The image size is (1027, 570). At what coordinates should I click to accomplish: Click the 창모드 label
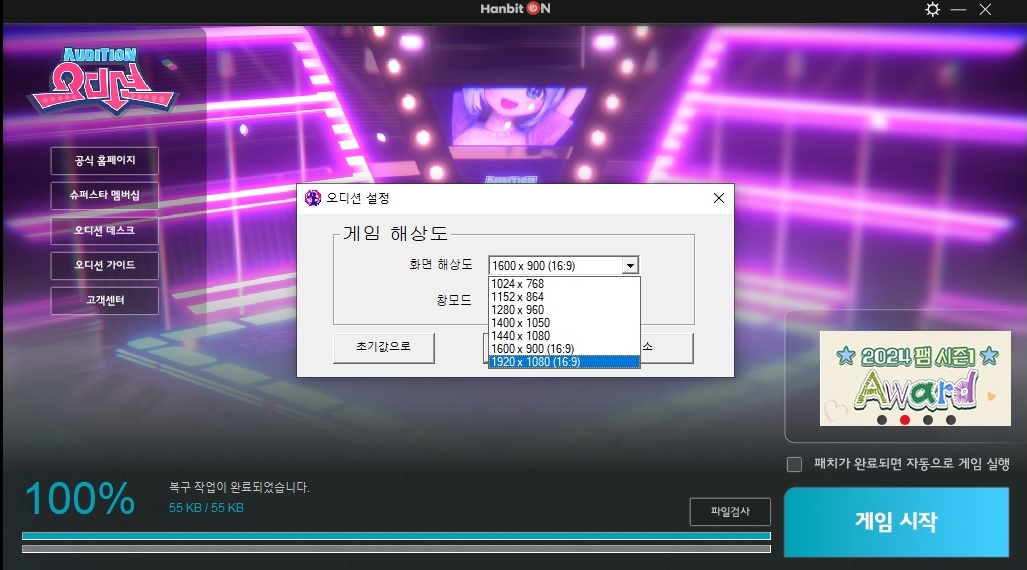click(454, 300)
